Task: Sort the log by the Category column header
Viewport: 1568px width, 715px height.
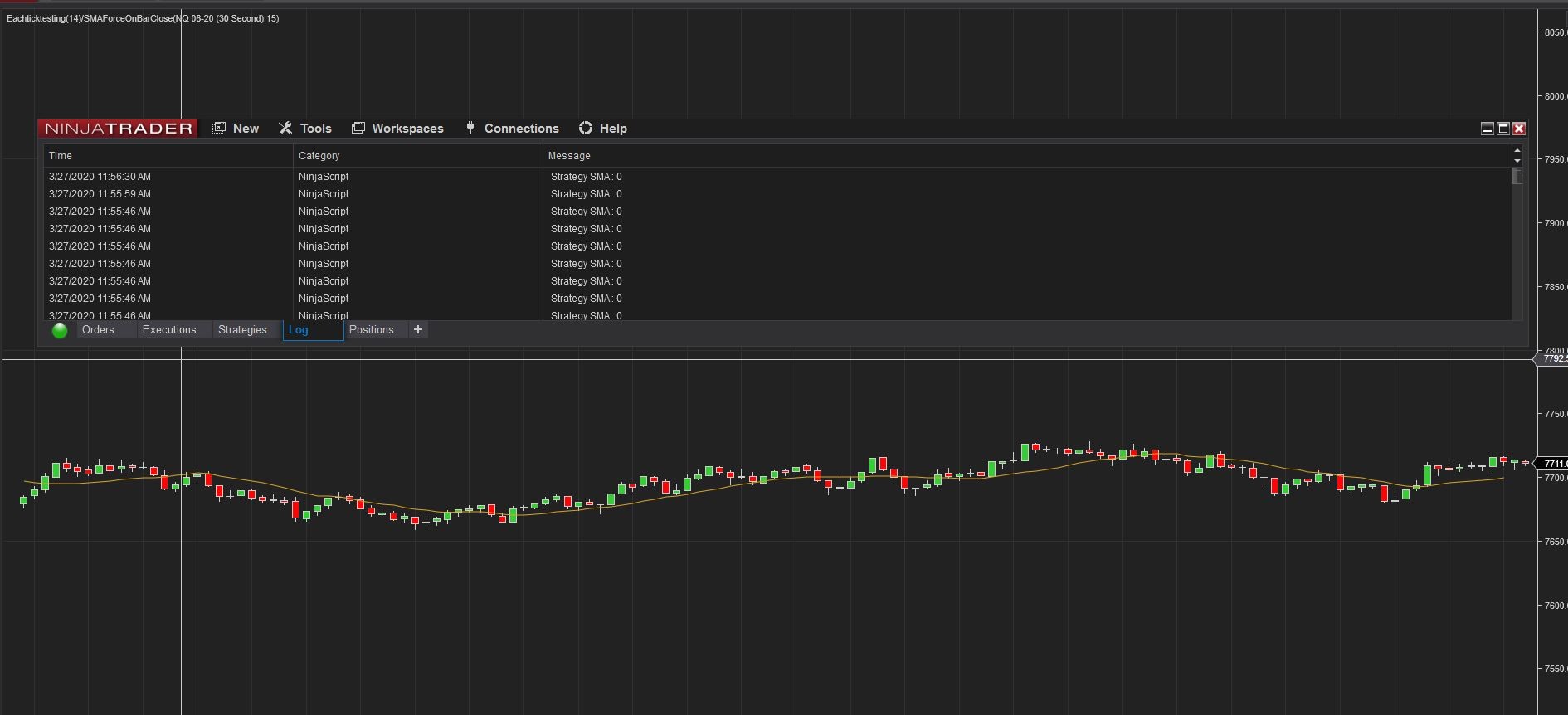Action: (418, 156)
